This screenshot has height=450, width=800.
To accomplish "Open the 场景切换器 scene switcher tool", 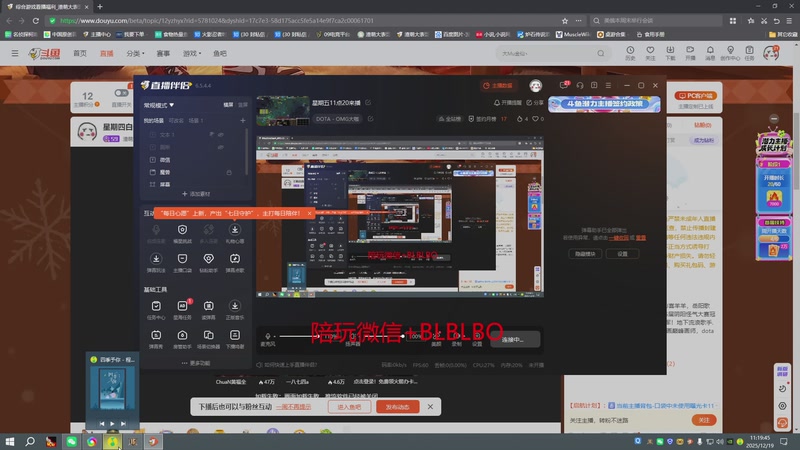I will pyautogui.click(x=209, y=339).
